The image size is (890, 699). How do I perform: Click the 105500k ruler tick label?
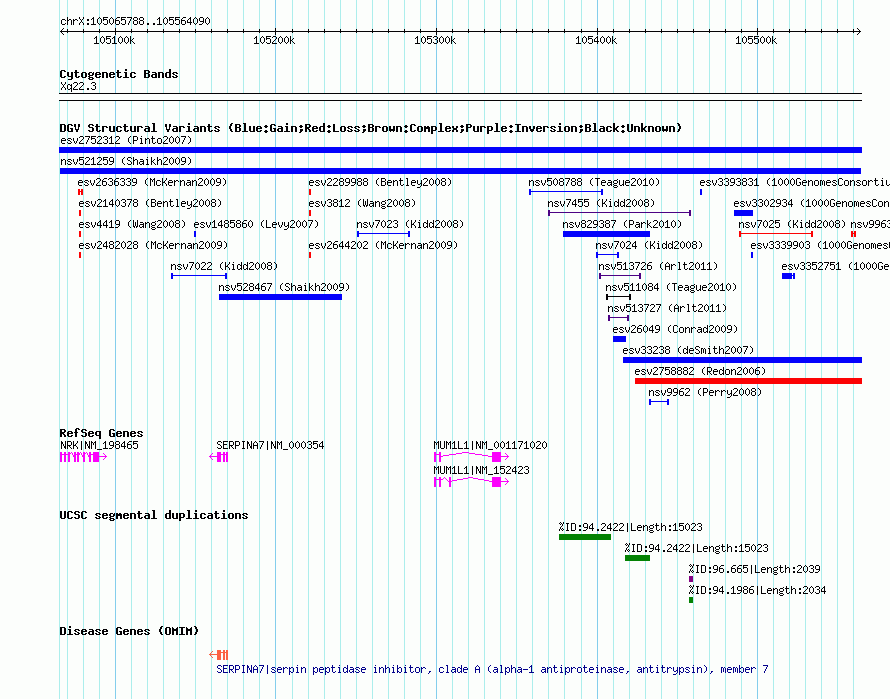click(x=756, y=40)
